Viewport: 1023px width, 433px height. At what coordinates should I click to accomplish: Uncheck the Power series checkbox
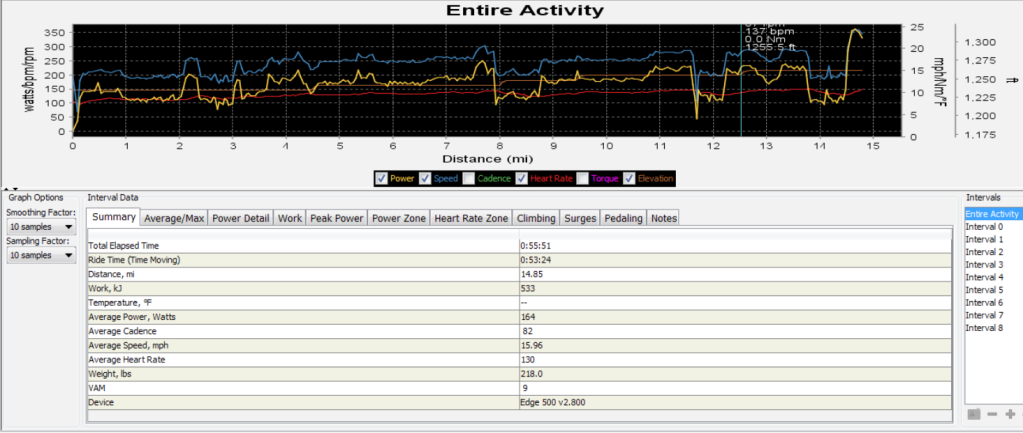(x=382, y=178)
